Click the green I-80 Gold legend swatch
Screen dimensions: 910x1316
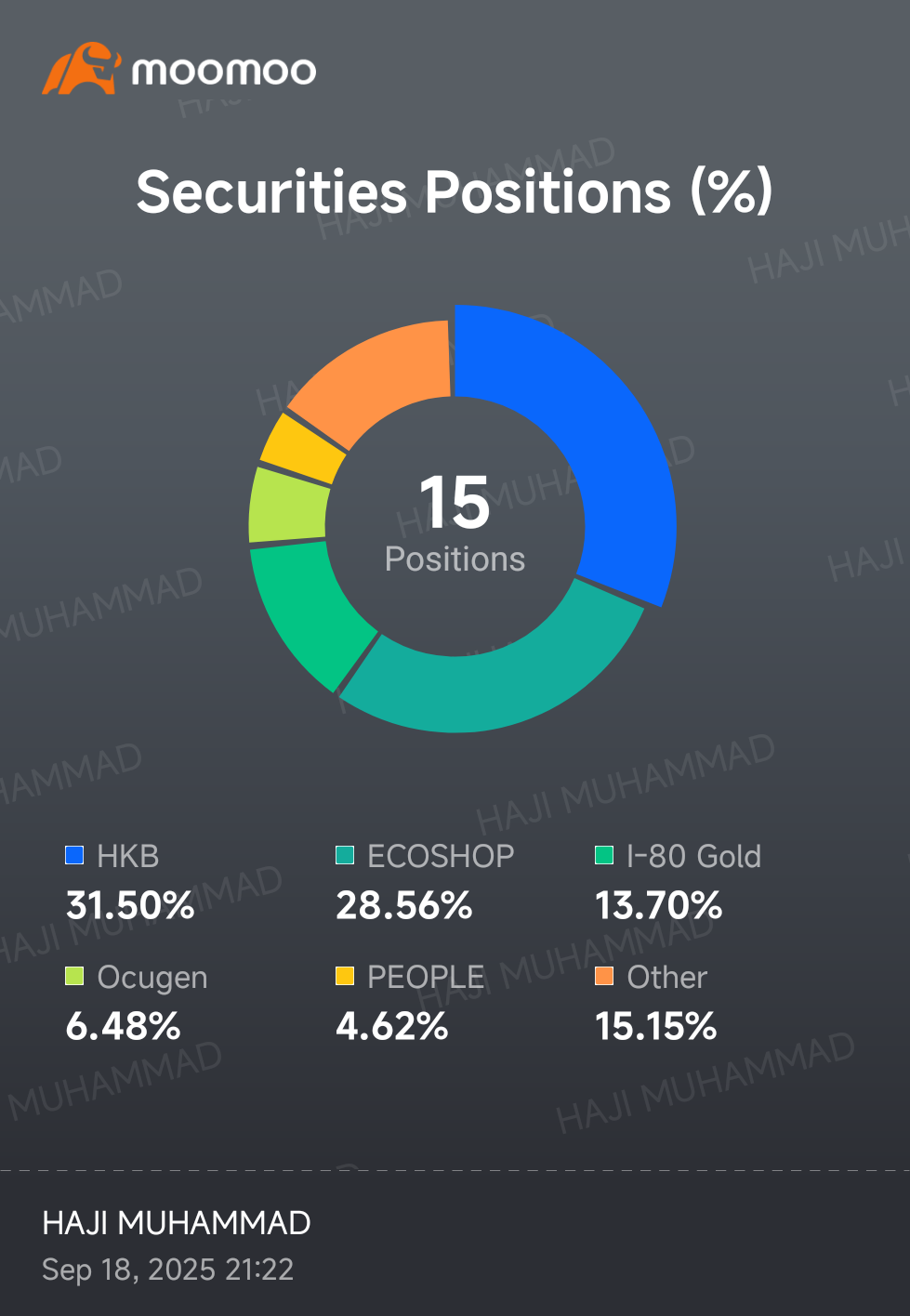coord(604,855)
